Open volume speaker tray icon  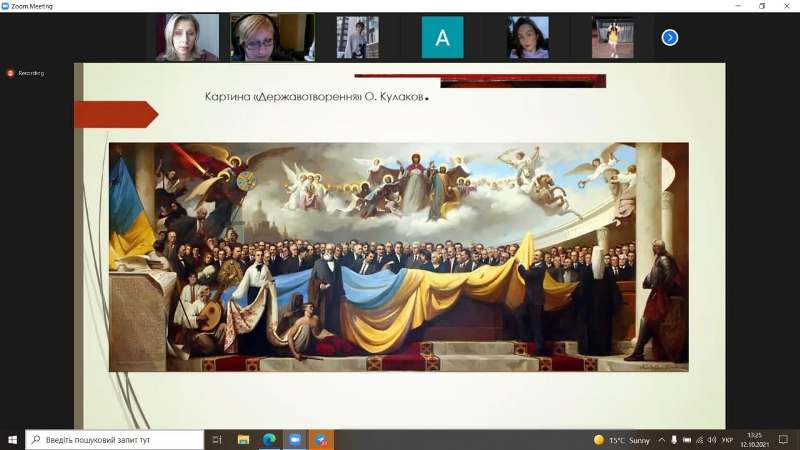coord(712,440)
